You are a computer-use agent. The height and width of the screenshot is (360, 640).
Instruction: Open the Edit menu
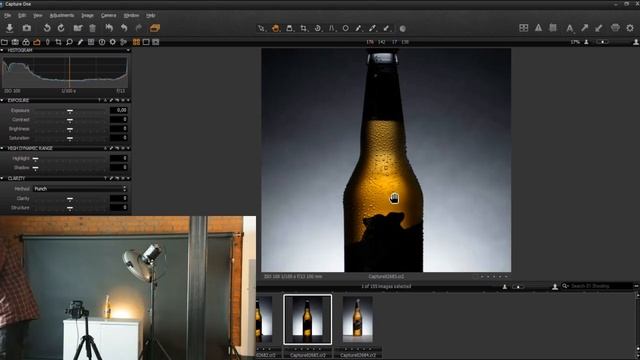point(22,15)
